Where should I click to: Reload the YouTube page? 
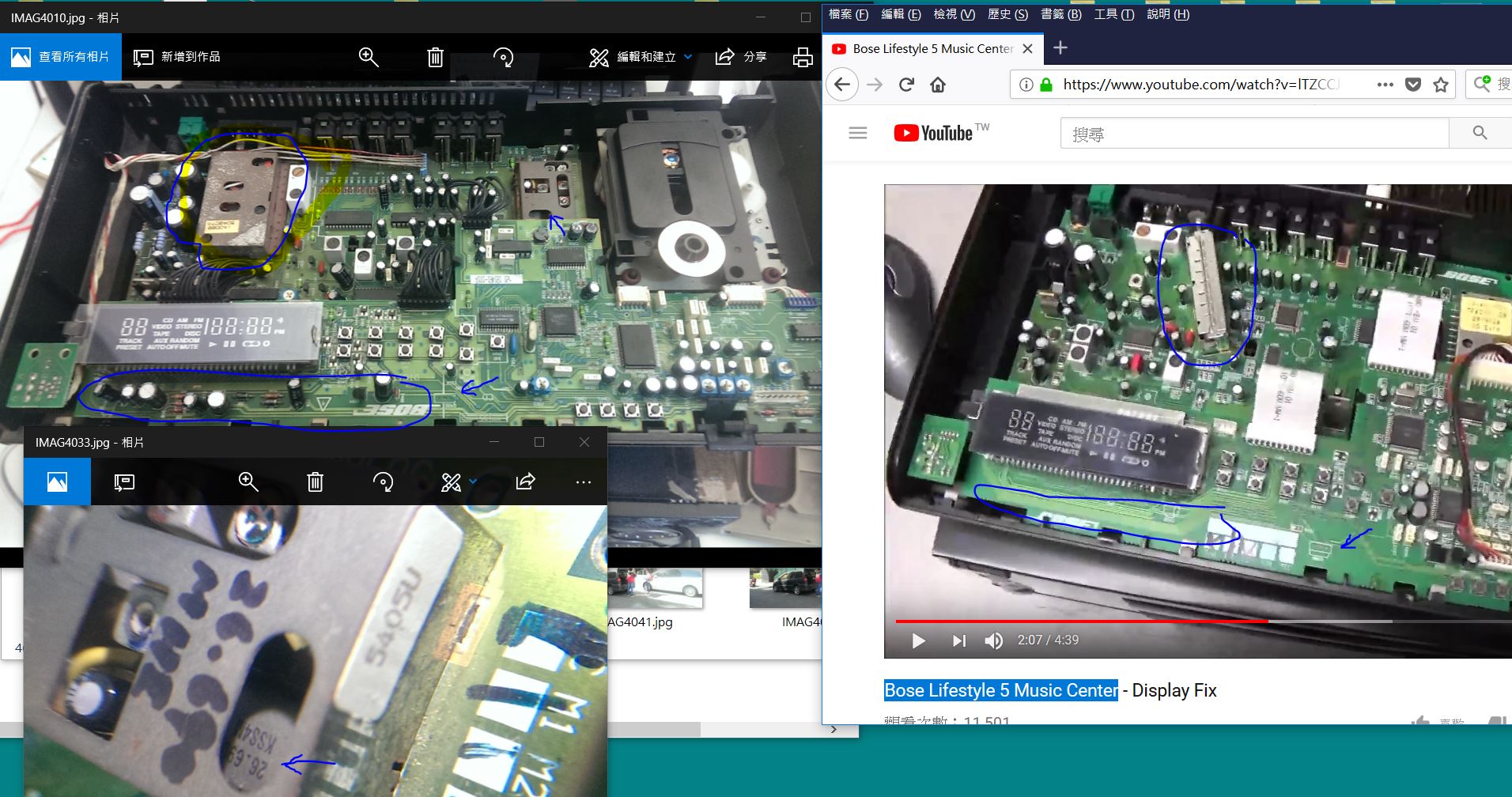pos(906,85)
